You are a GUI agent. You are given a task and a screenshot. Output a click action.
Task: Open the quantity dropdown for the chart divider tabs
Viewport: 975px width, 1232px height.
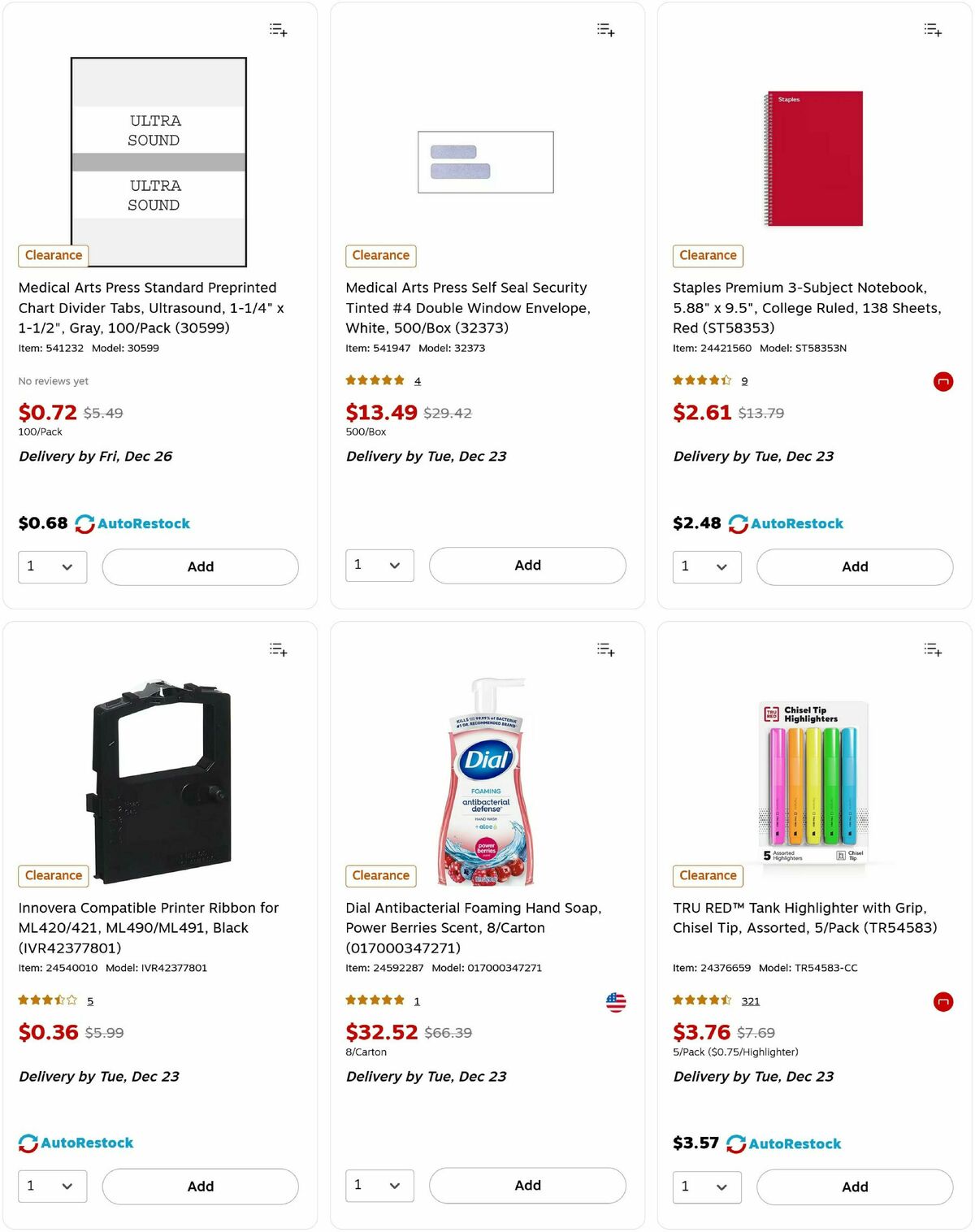pyautogui.click(x=52, y=566)
